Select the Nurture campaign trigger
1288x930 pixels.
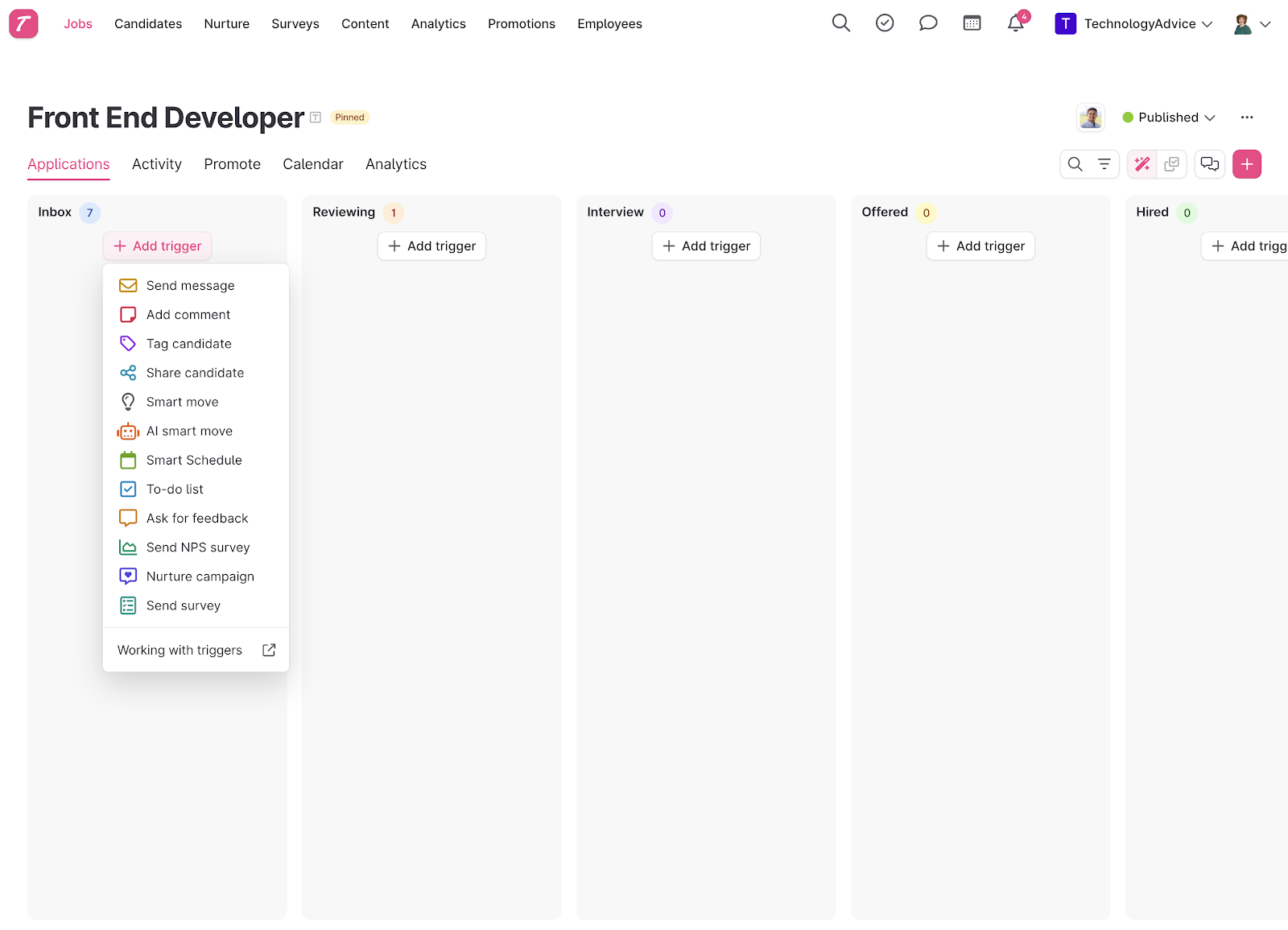point(196,577)
